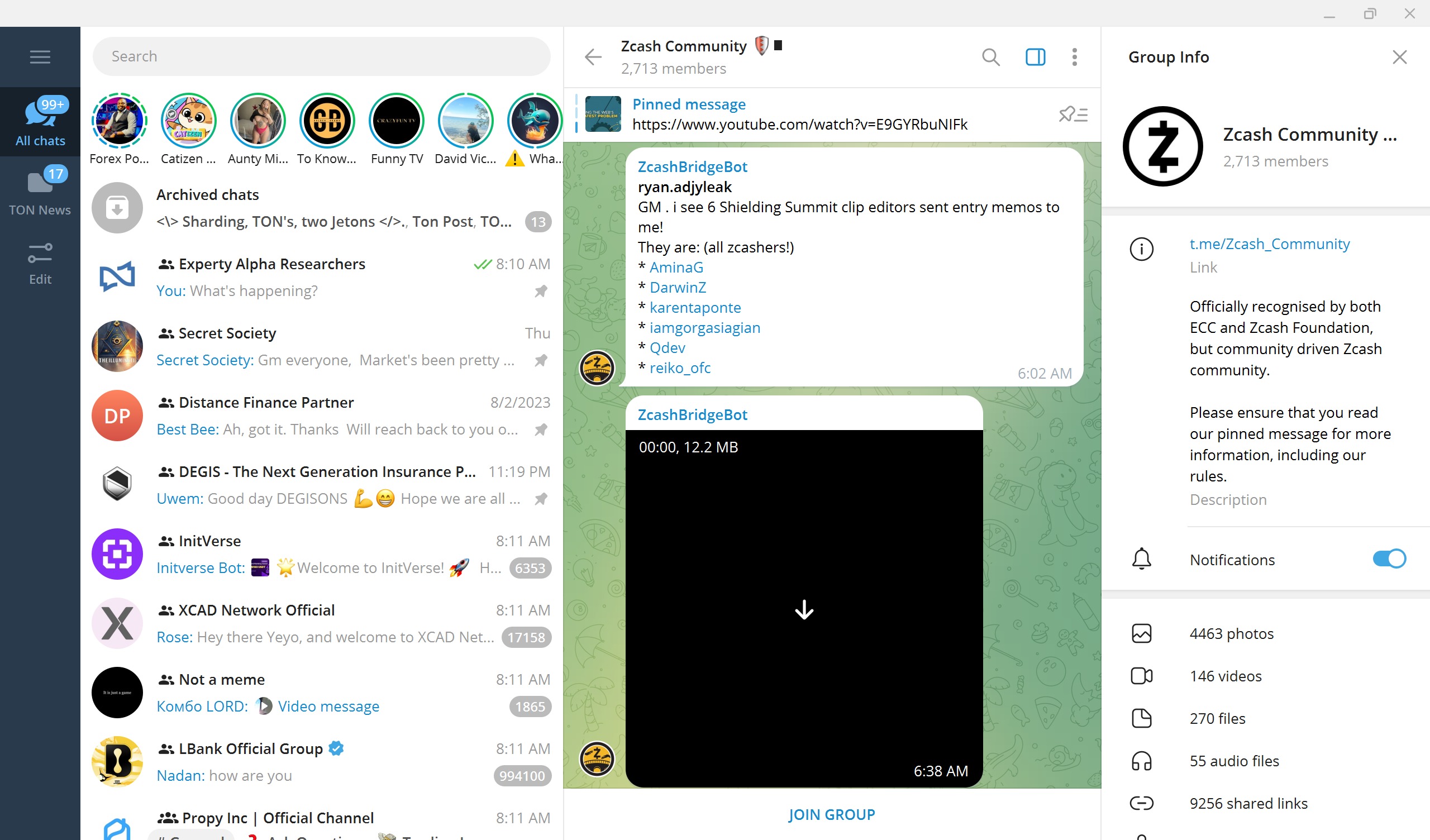
Task: Download the 12.2 MB video
Action: tap(803, 610)
